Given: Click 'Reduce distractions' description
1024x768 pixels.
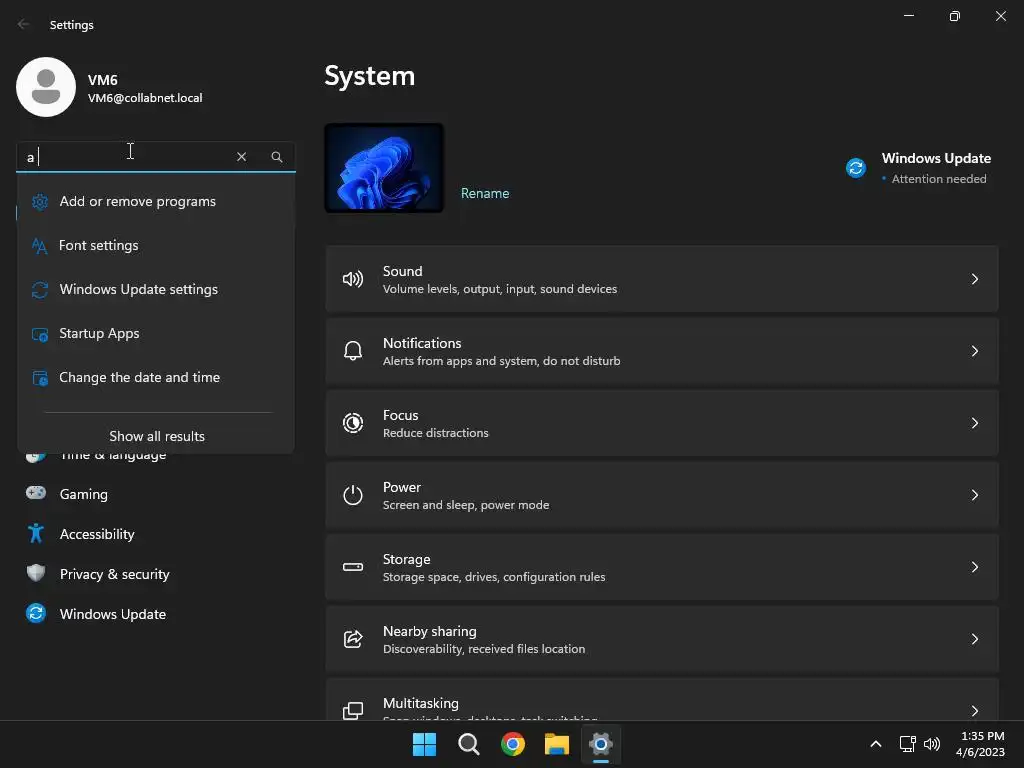Looking at the screenshot, I should pyautogui.click(x=436, y=433).
